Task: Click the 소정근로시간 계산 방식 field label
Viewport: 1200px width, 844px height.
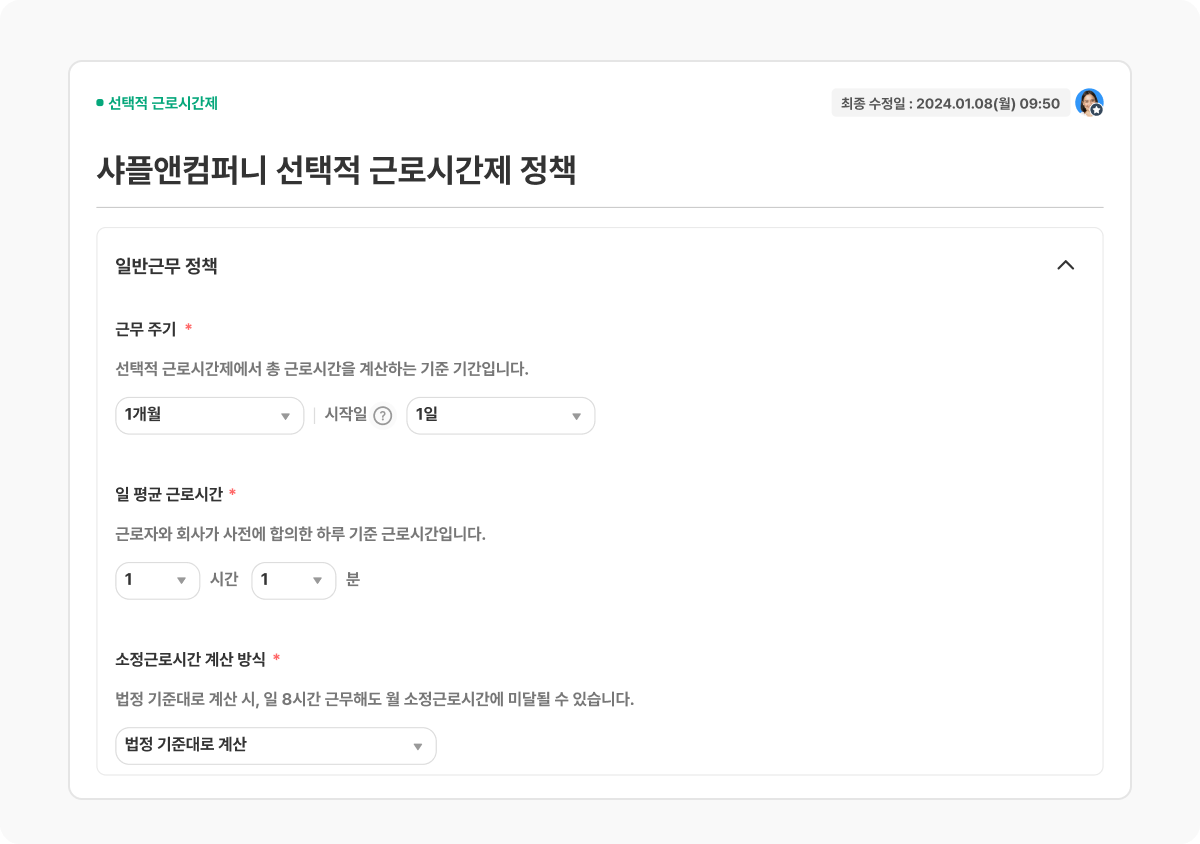Action: [191, 659]
